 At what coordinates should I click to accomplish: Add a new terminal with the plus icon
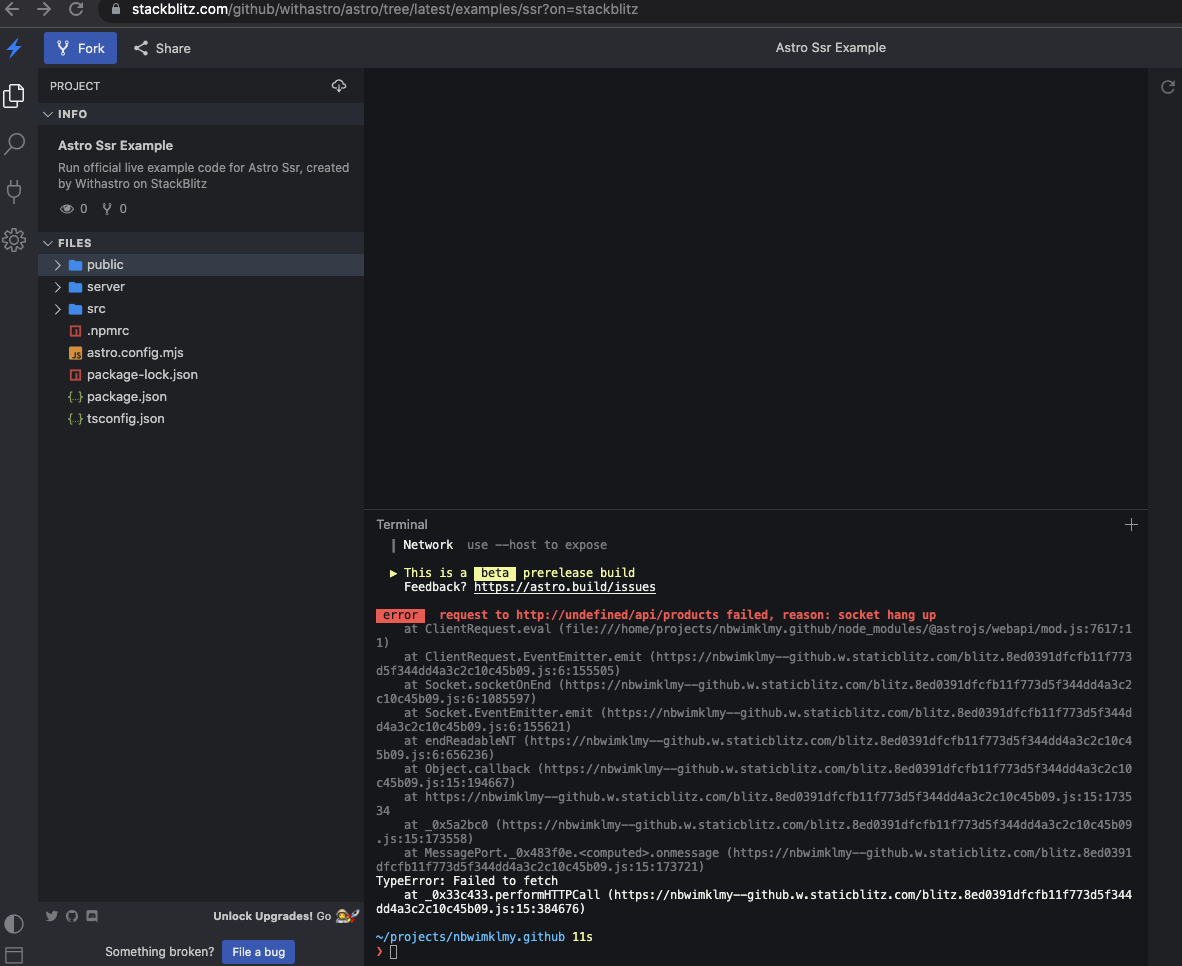1131,524
